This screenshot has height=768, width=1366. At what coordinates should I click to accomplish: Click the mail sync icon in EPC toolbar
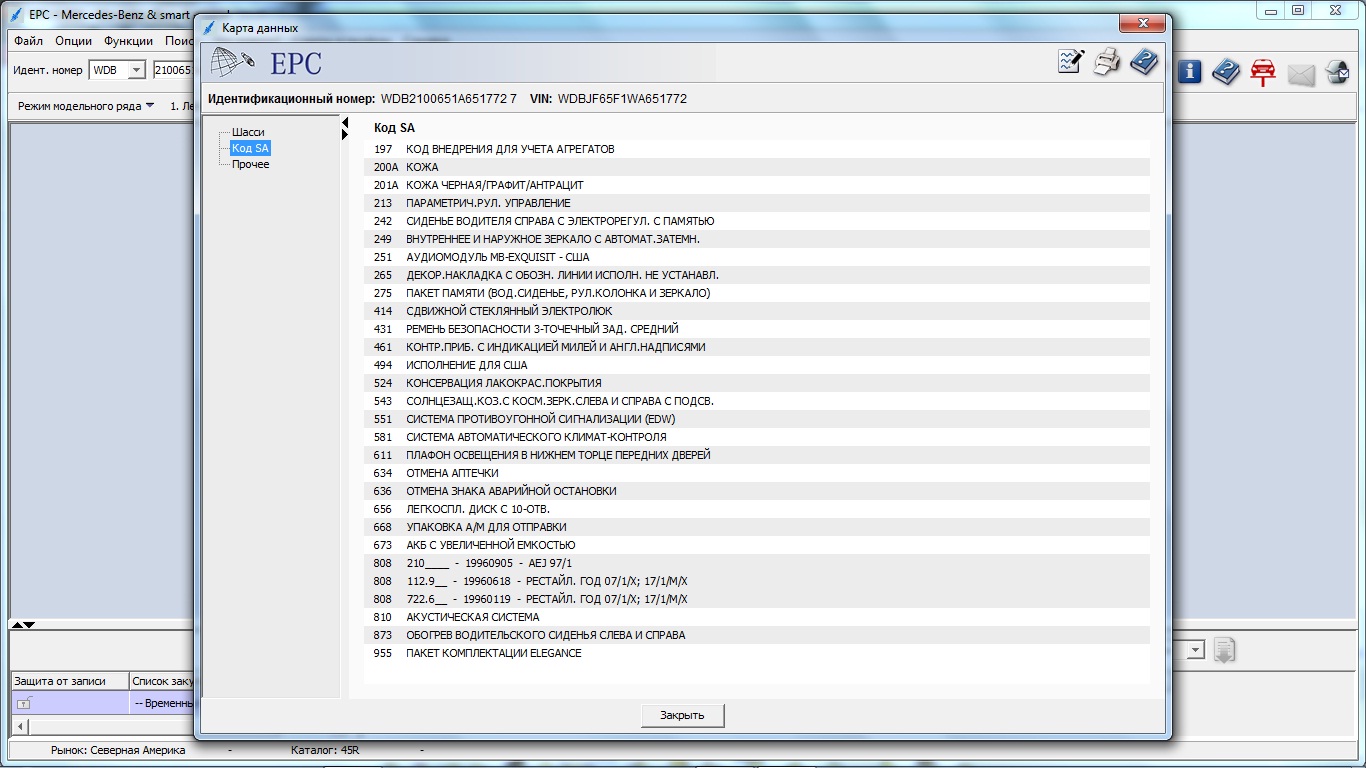[x=1338, y=72]
